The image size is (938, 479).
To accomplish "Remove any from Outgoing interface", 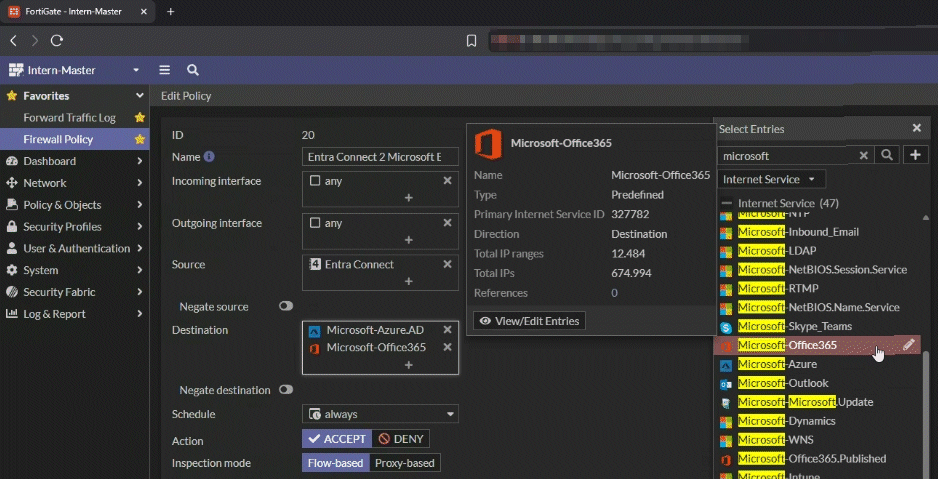I will tap(447, 222).
